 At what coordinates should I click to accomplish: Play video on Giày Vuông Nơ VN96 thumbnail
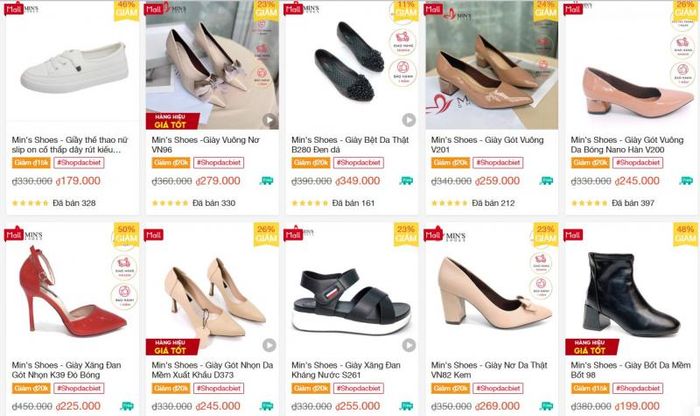[x=268, y=120]
